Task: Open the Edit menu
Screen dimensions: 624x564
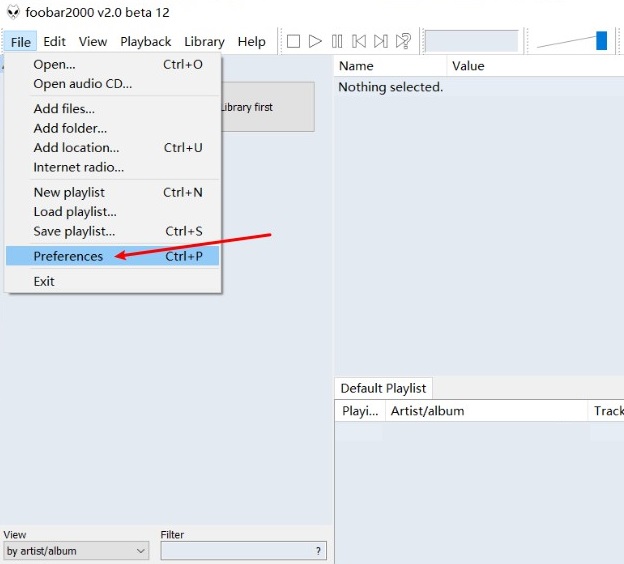Action: [55, 41]
